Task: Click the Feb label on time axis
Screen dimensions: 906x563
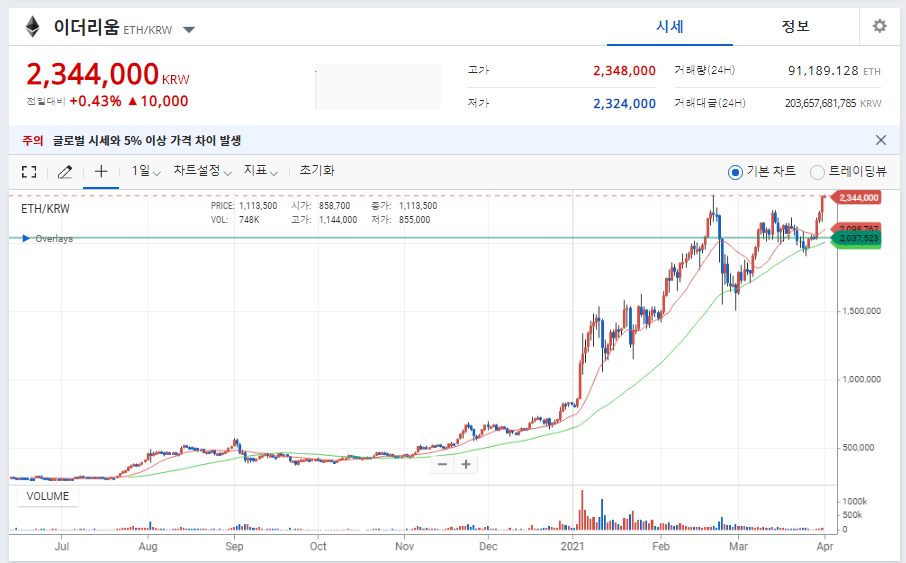Action: click(660, 546)
